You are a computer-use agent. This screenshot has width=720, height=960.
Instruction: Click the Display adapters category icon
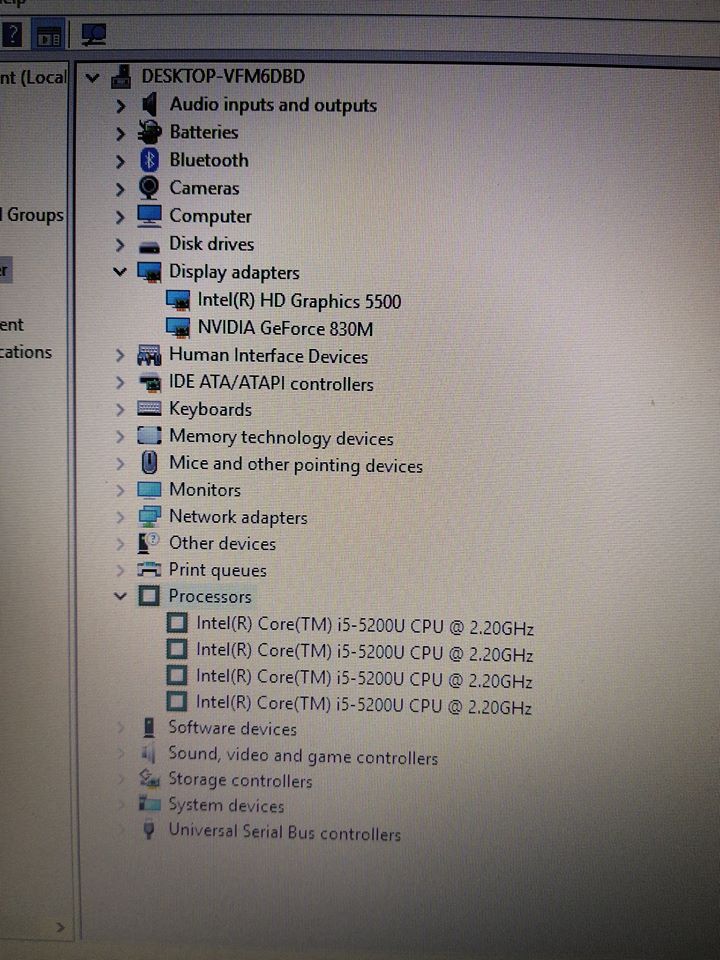pos(149,272)
